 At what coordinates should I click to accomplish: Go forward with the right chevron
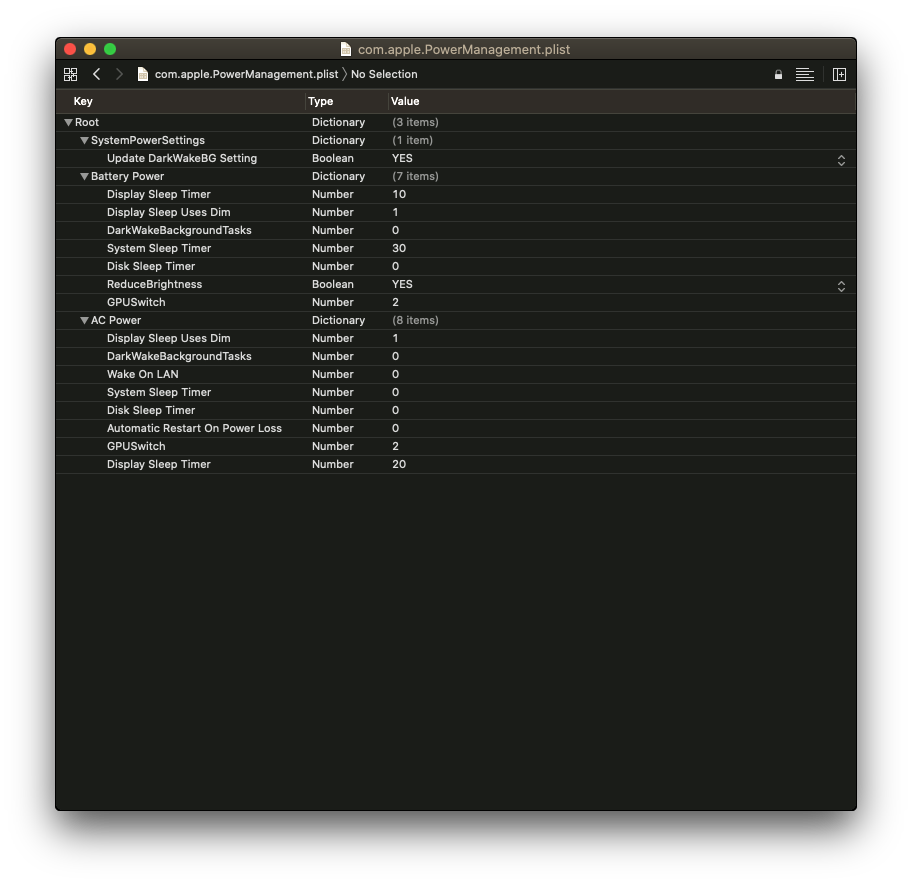(x=119, y=74)
